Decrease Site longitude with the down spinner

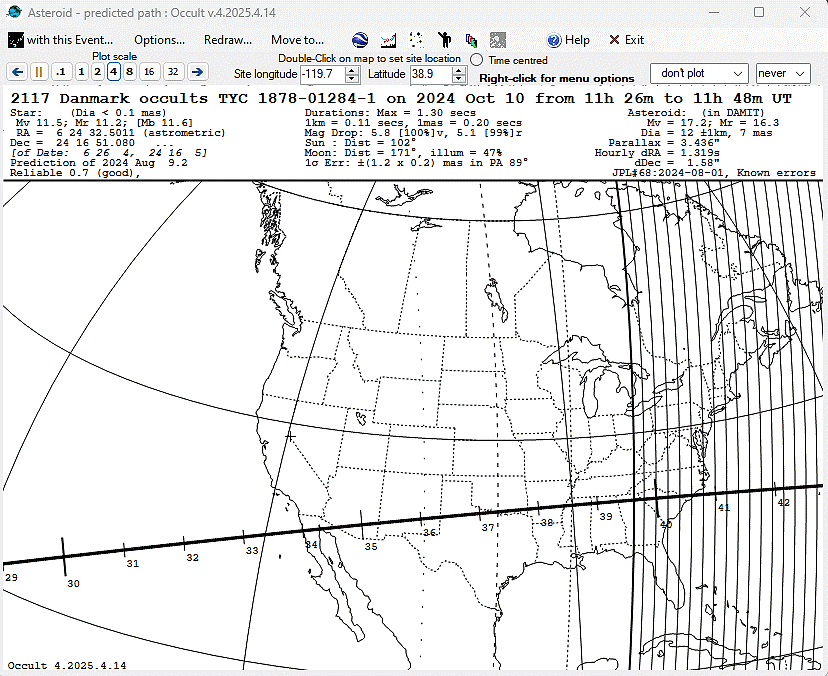[352, 78]
